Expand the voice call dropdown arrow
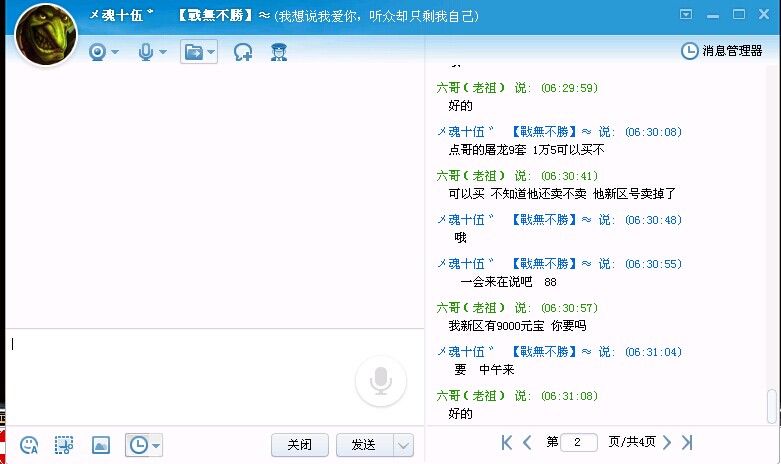The height and width of the screenshot is (464, 781). pyautogui.click(x=163, y=52)
